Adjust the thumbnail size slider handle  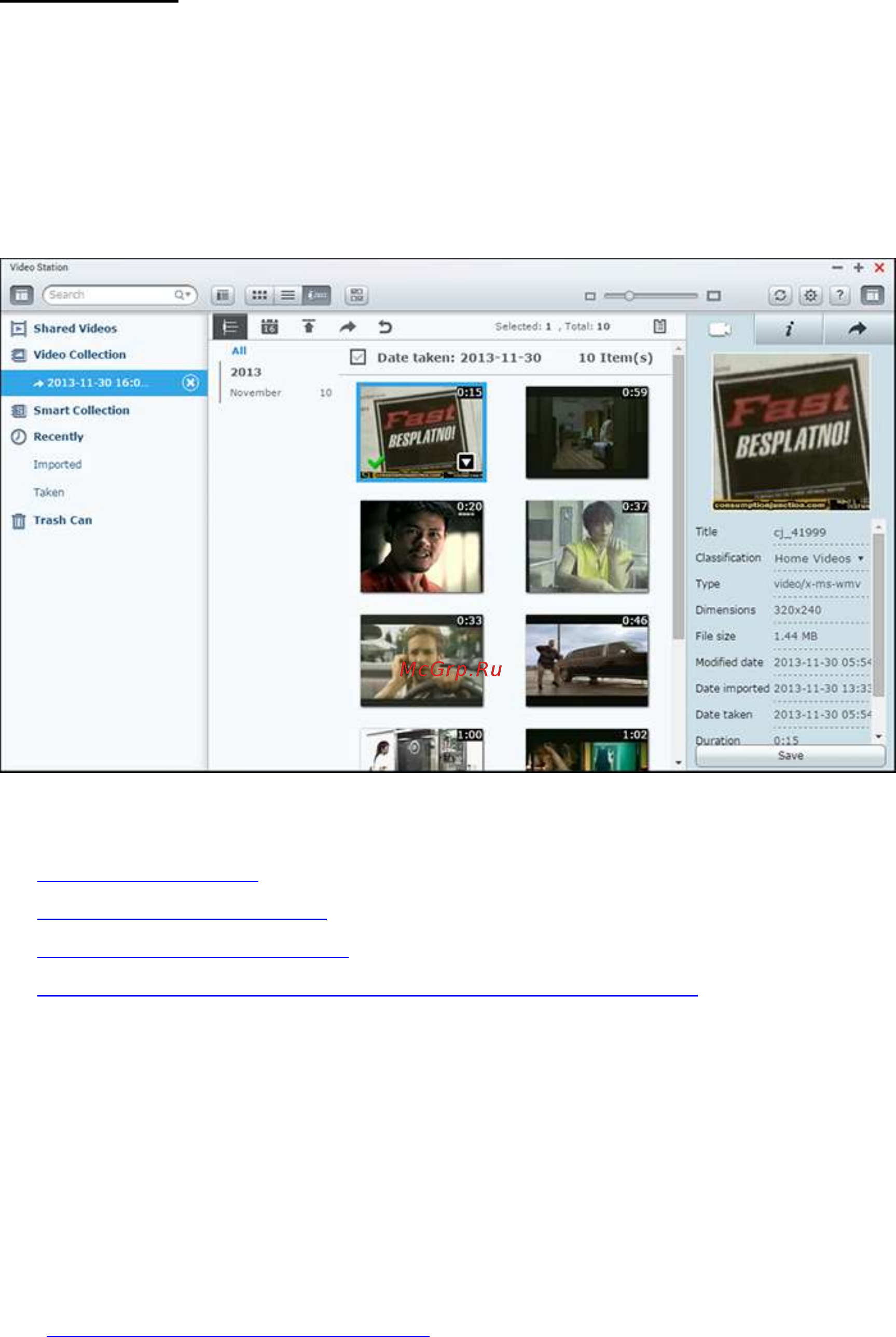[x=629, y=295]
